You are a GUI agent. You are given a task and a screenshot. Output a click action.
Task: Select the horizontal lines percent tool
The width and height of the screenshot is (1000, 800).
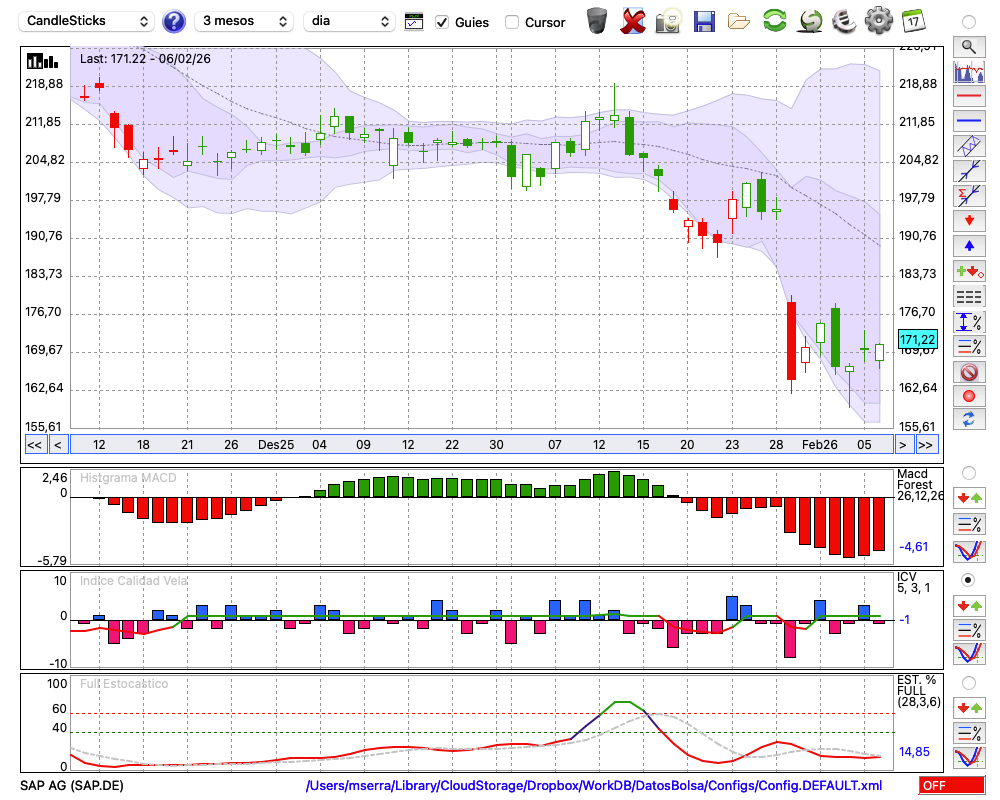click(x=969, y=346)
